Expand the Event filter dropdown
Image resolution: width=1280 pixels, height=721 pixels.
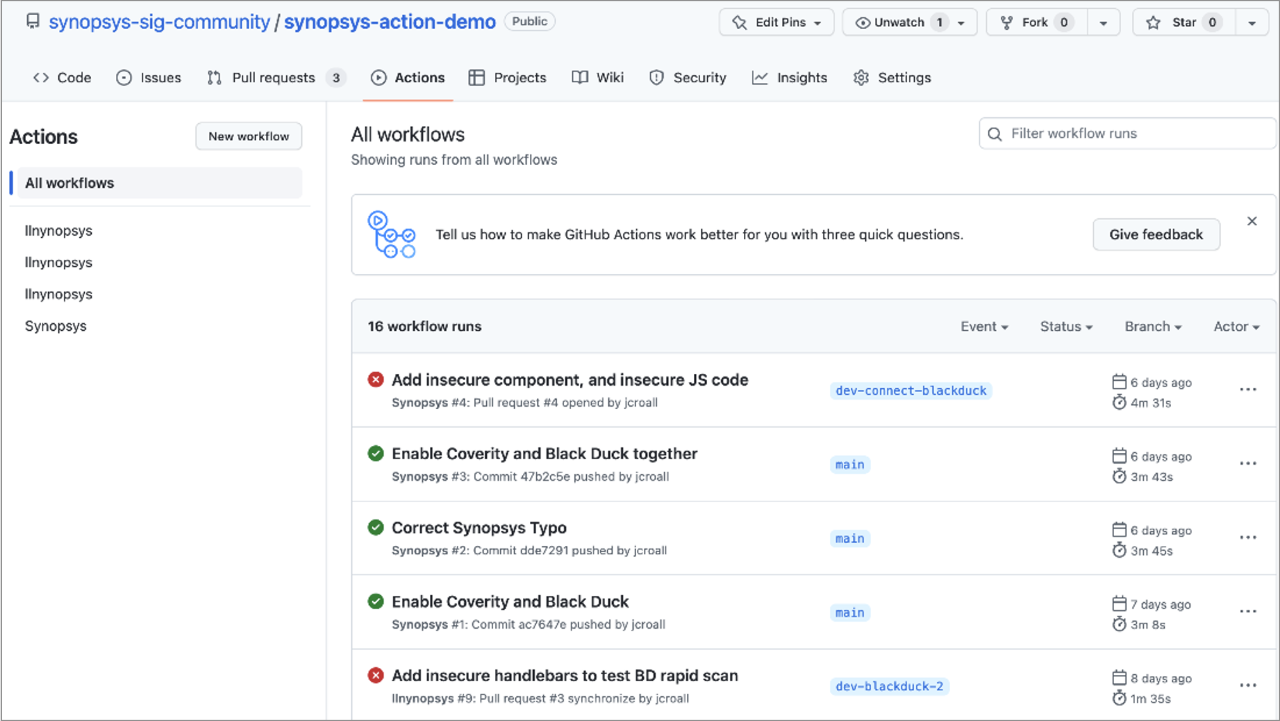coord(984,327)
